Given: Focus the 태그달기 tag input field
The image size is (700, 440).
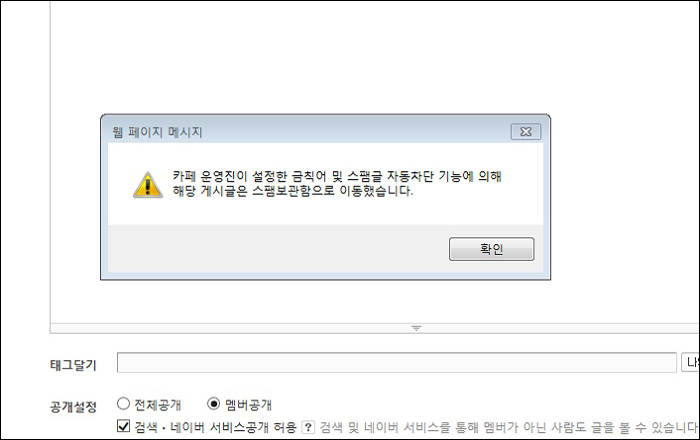Looking at the screenshot, I should 396,362.
